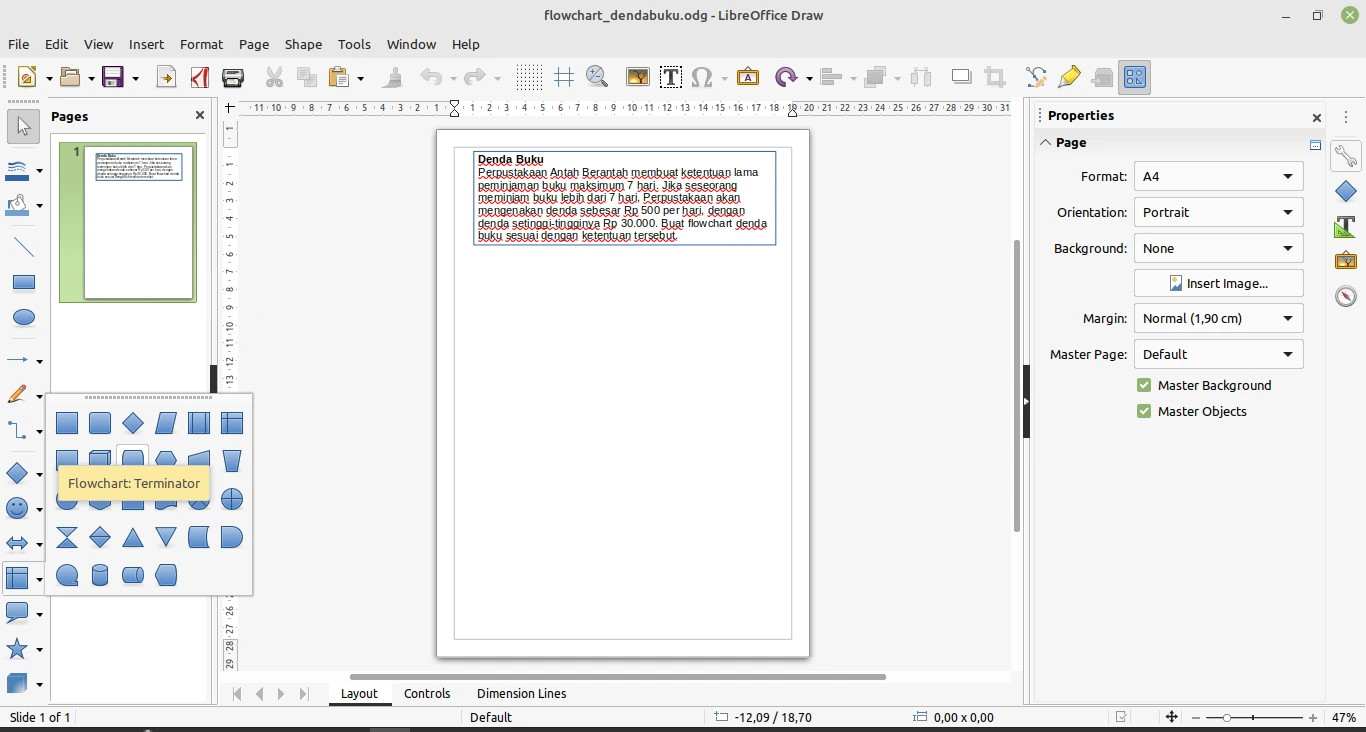This screenshot has width=1366, height=732.
Task: Choose the Insert Line tool
Action: [x=24, y=247]
